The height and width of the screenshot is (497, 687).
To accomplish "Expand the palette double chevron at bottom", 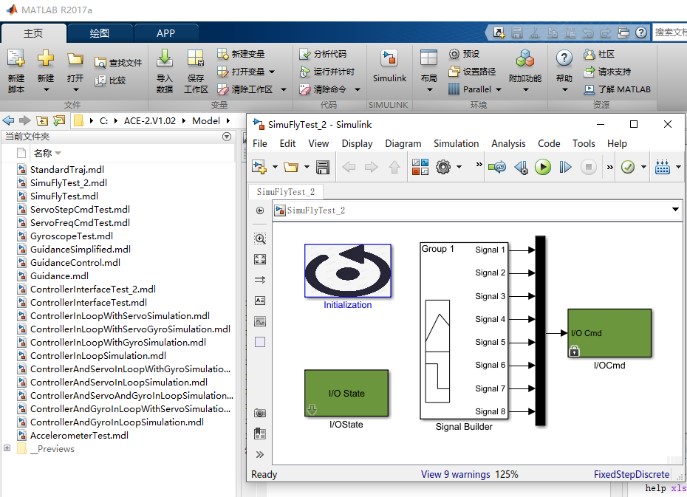I will click(x=260, y=454).
